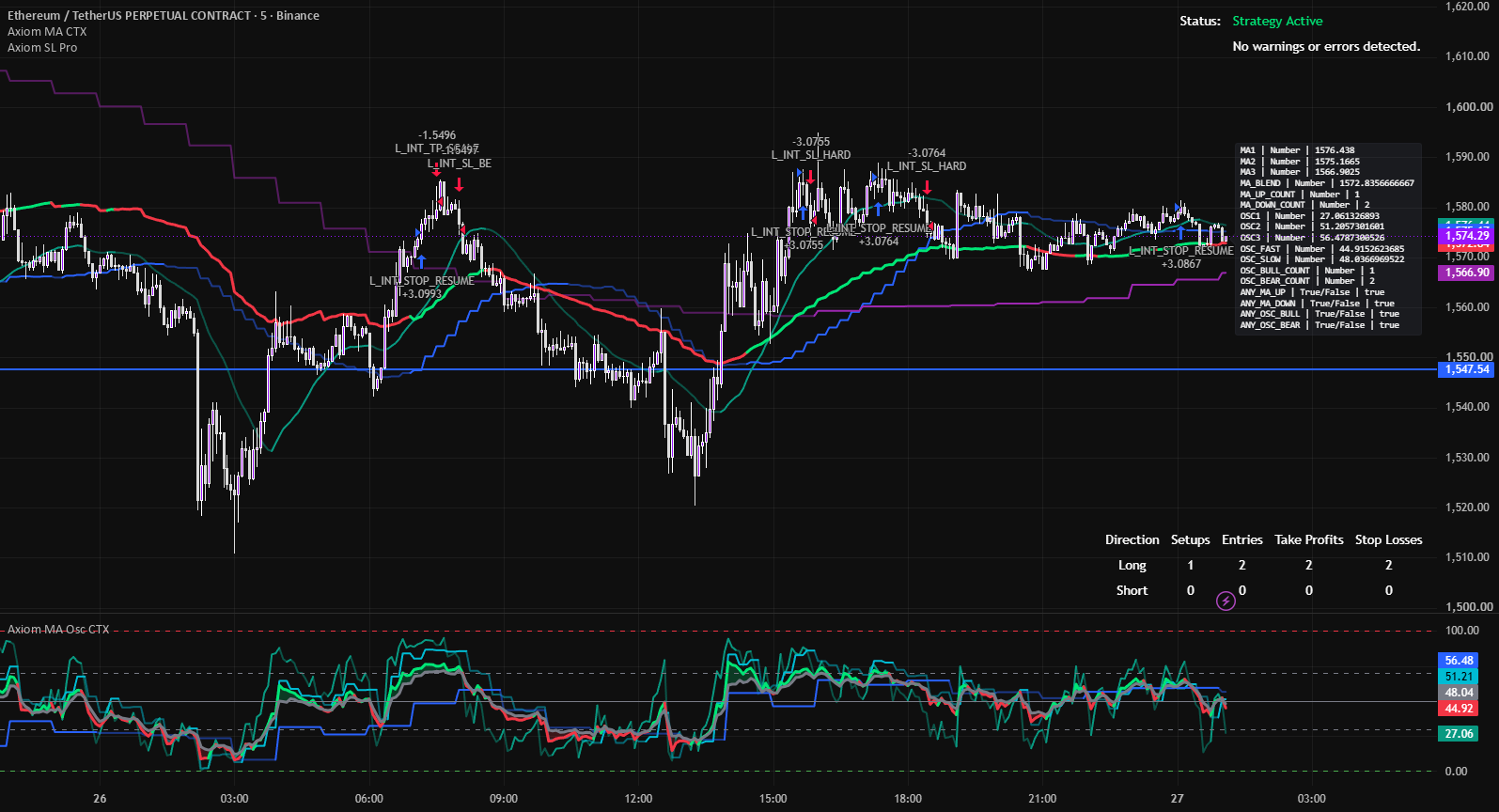Click the purple 1,566.90 price axis label

[x=1467, y=273]
